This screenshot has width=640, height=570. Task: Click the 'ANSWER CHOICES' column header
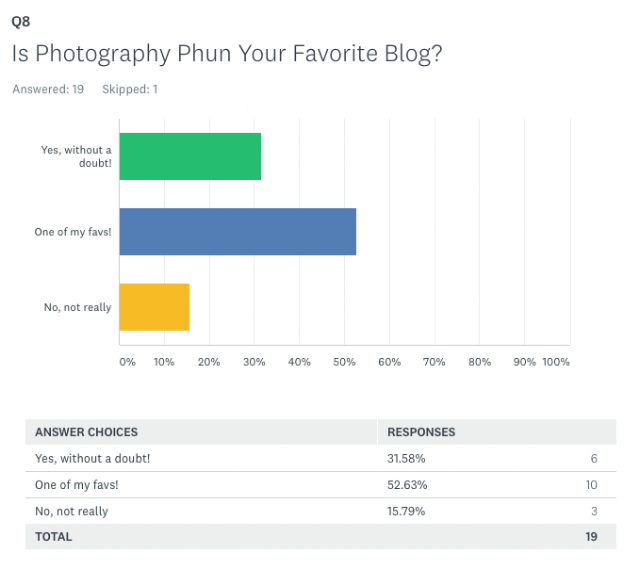pos(86,432)
